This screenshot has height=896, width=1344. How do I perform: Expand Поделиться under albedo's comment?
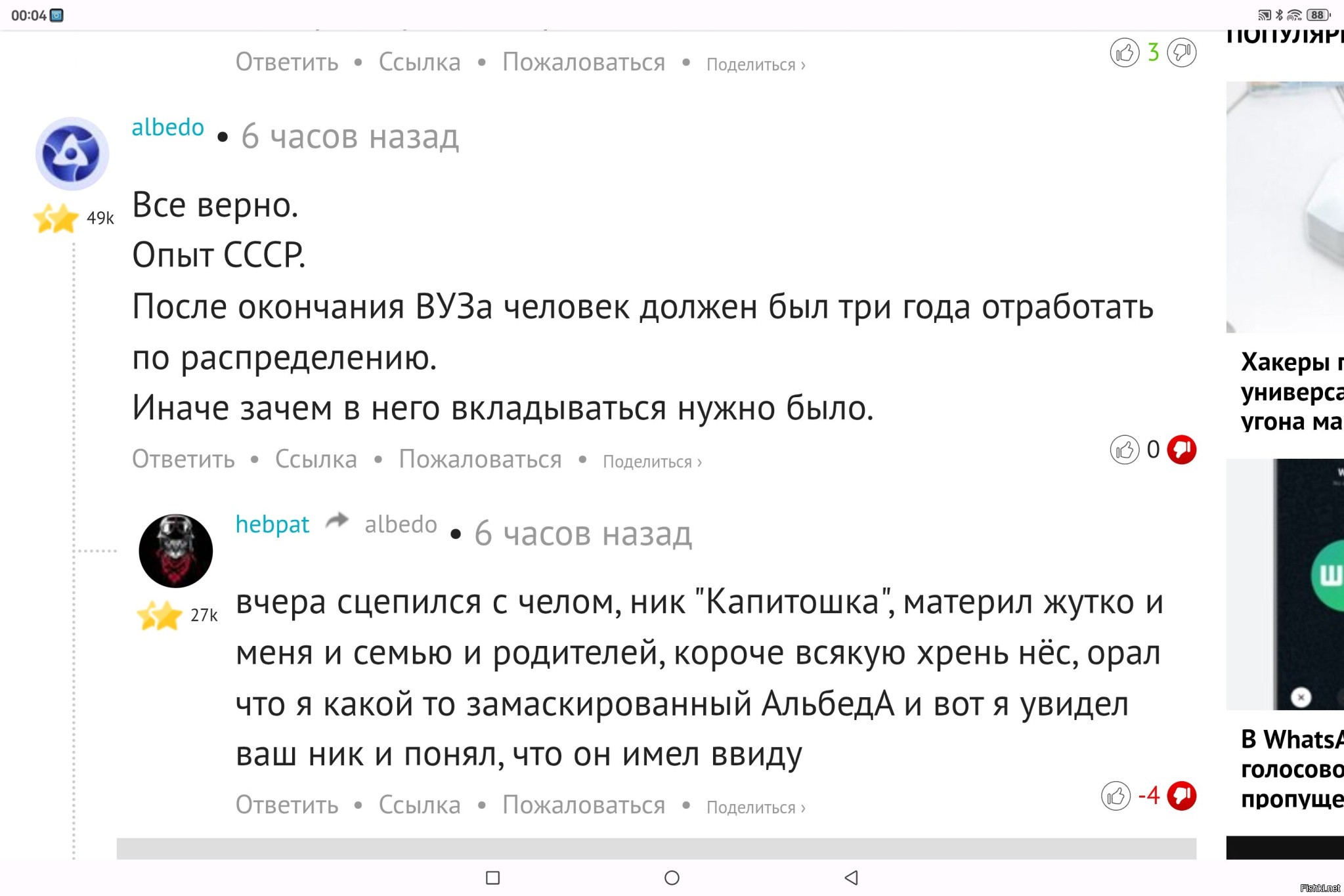[652, 462]
